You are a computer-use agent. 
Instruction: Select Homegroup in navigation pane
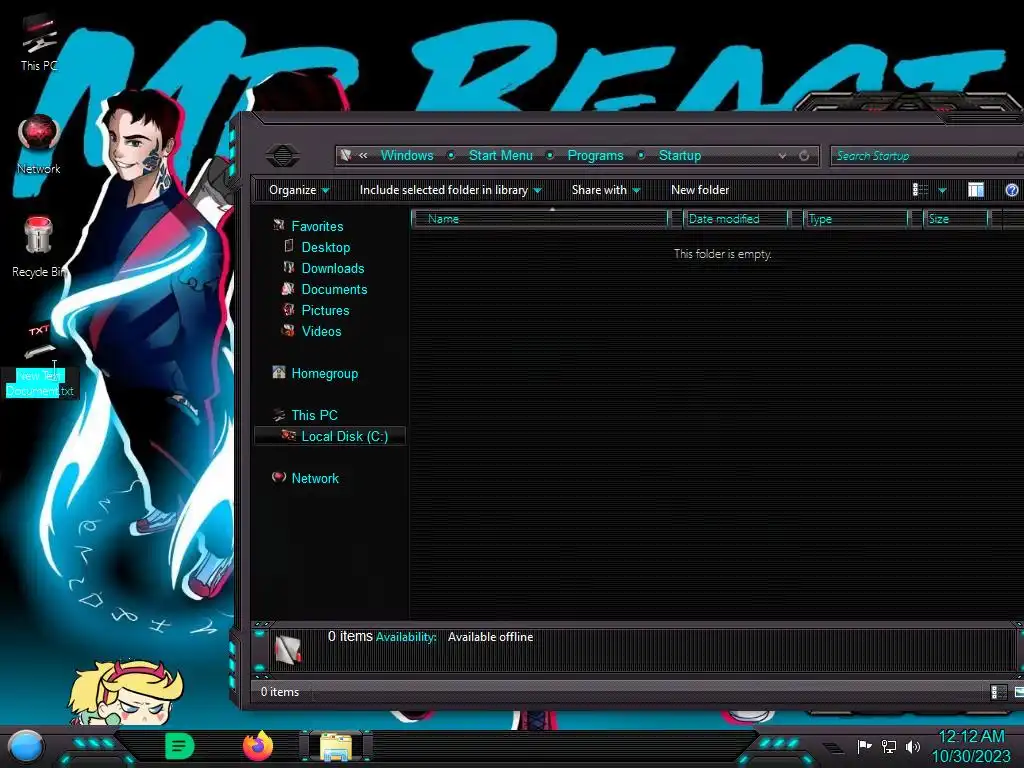pyautogui.click(x=325, y=373)
